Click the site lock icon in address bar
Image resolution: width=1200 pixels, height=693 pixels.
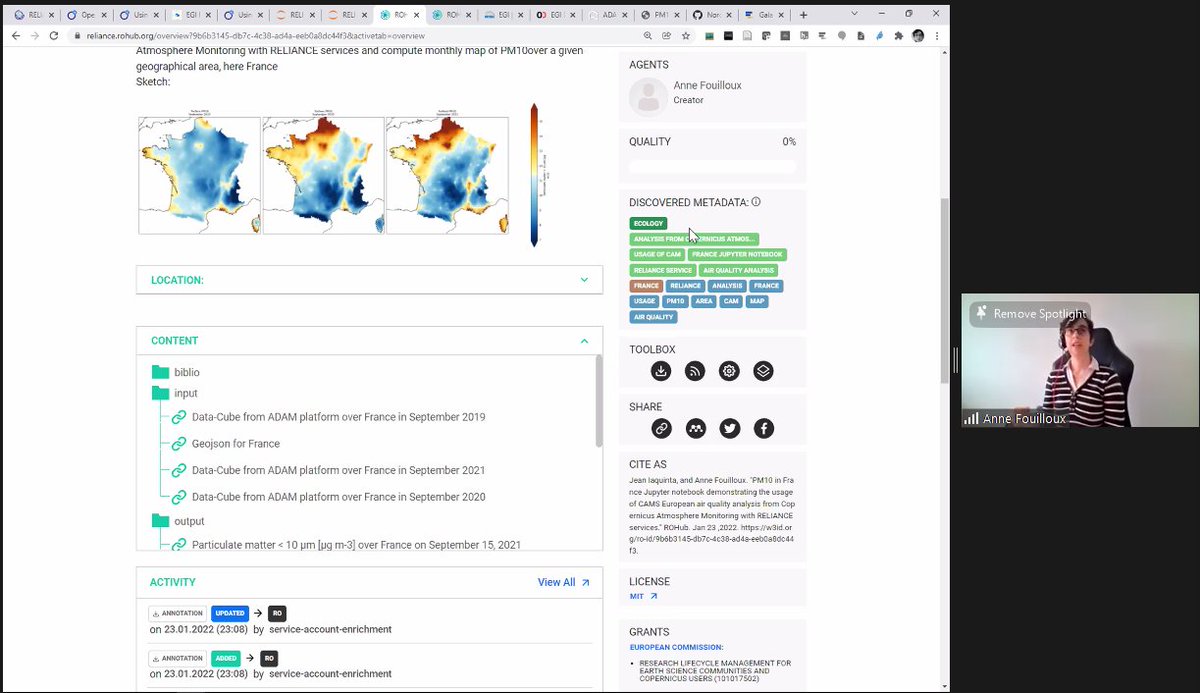click(77, 35)
